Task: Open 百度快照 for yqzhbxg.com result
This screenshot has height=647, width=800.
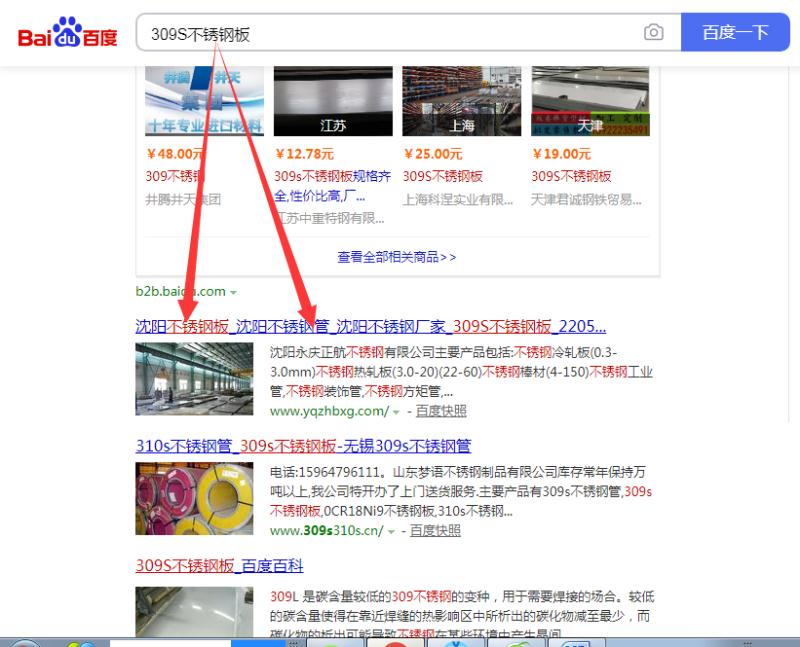Action: point(441,411)
